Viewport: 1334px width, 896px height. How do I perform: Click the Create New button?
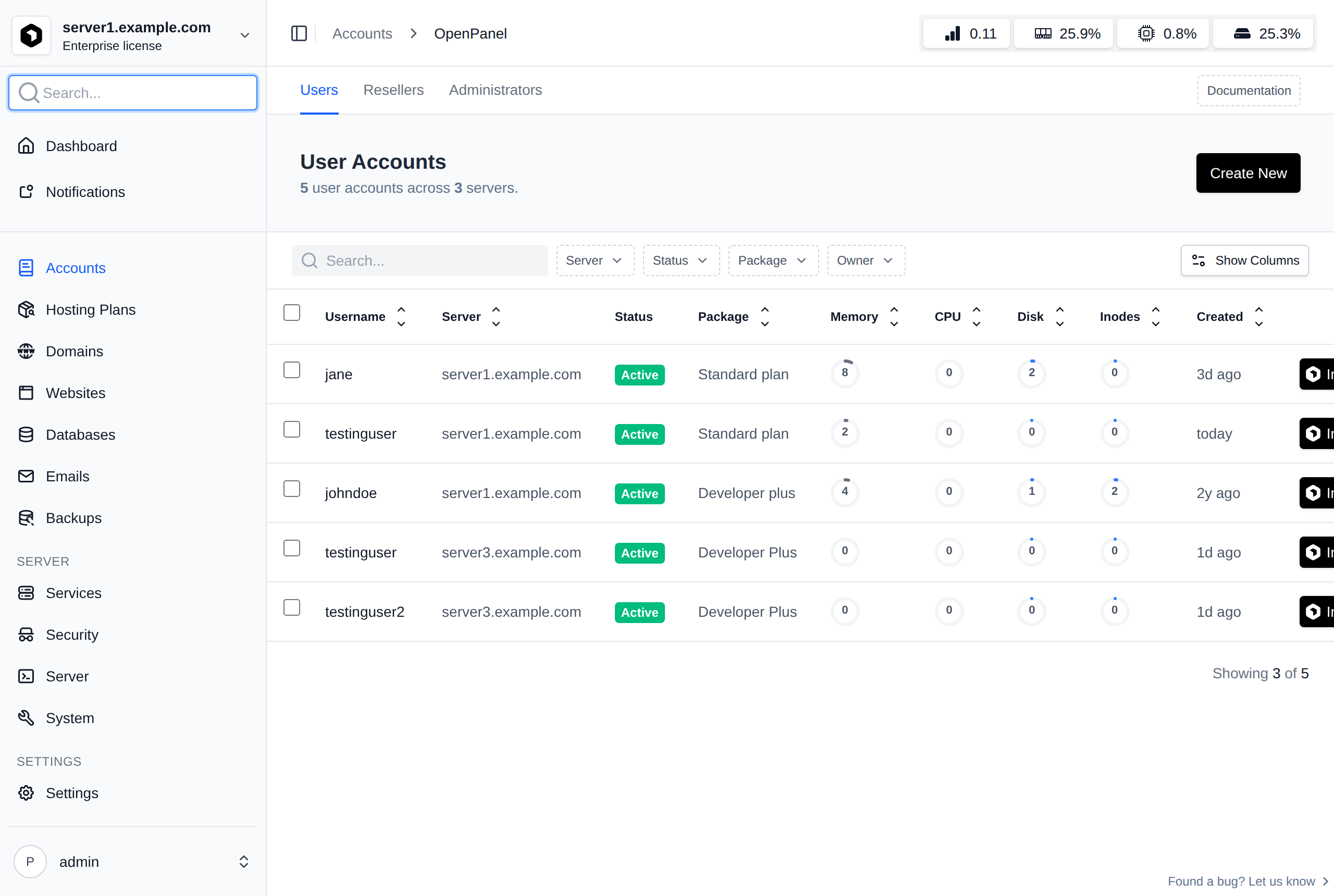pyautogui.click(x=1247, y=173)
